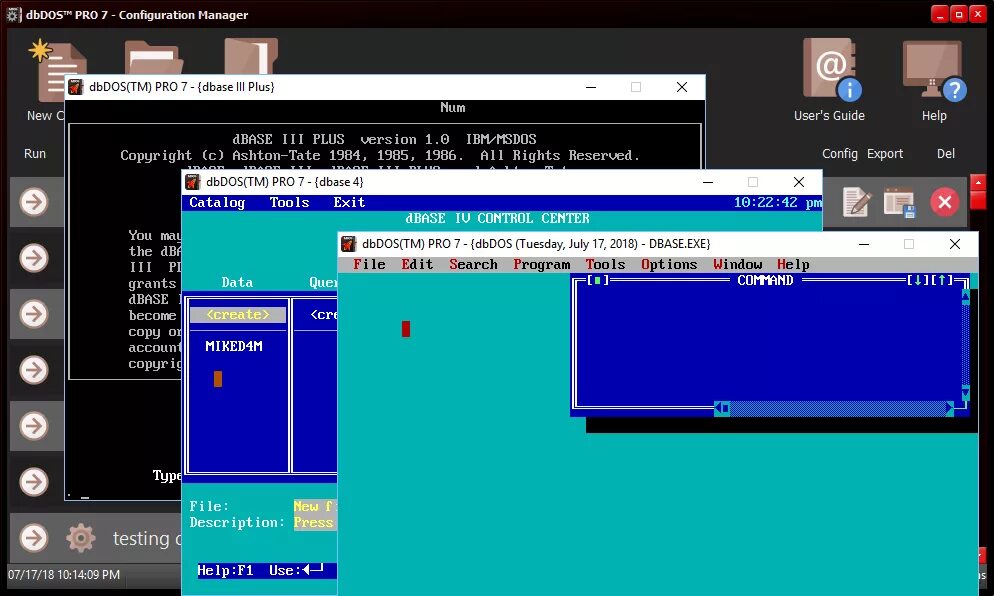The width and height of the screenshot is (994, 596).
Task: Open the Window menu in DBASE.EXE
Action: (x=738, y=264)
